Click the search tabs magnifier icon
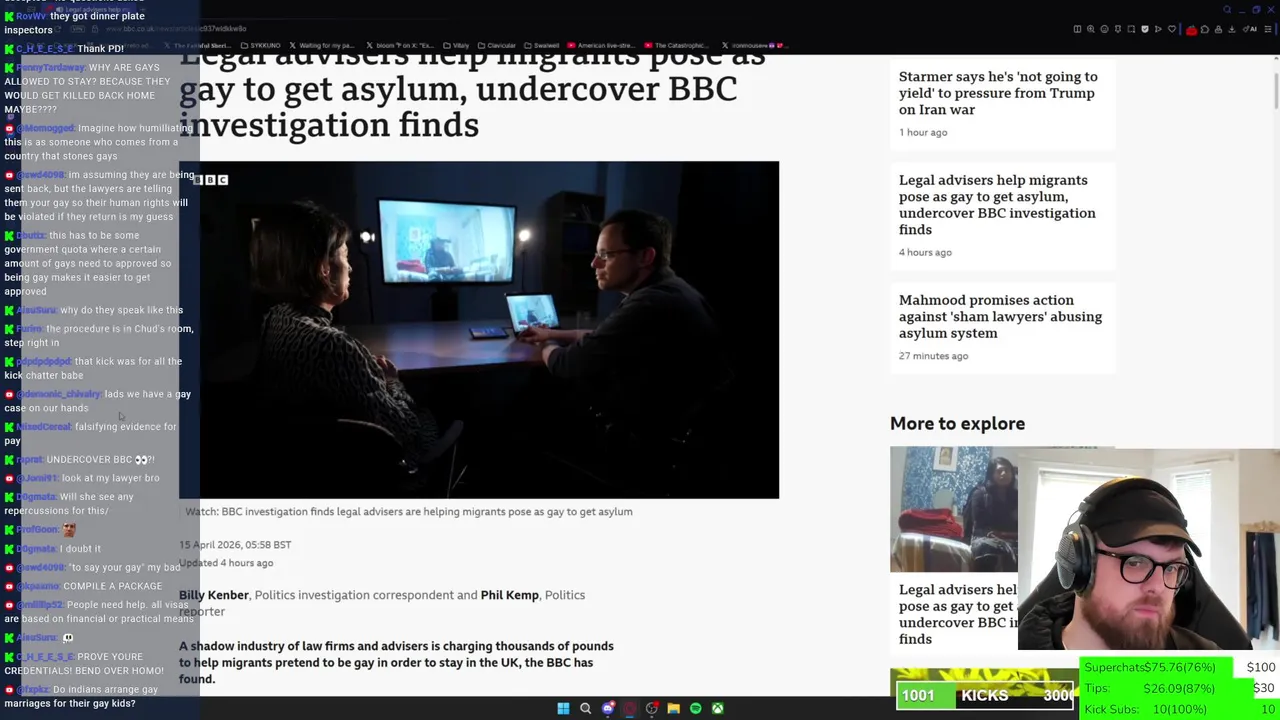This screenshot has height=720, width=1280. [x=1227, y=10]
